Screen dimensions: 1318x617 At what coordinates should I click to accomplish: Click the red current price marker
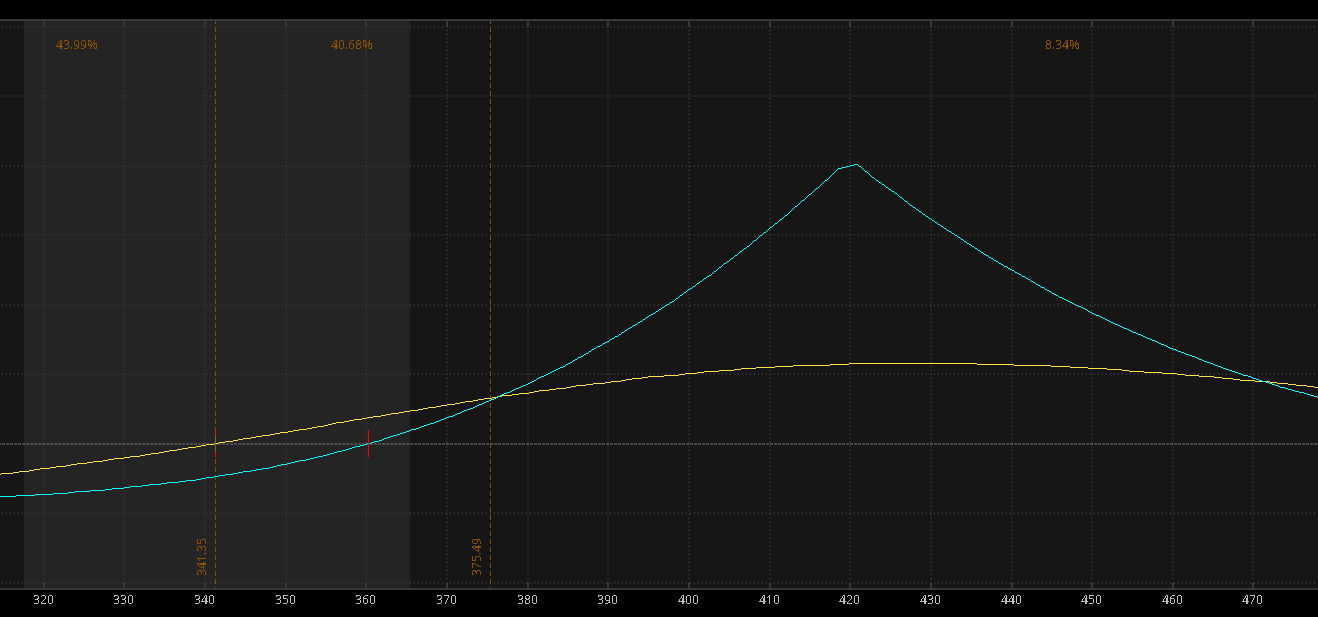tap(368, 443)
